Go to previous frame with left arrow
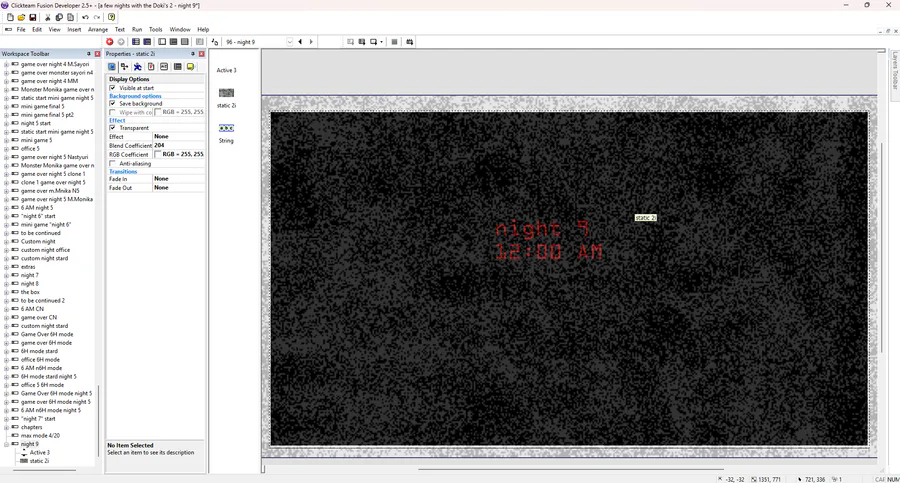This screenshot has width=900, height=483. click(x=300, y=42)
